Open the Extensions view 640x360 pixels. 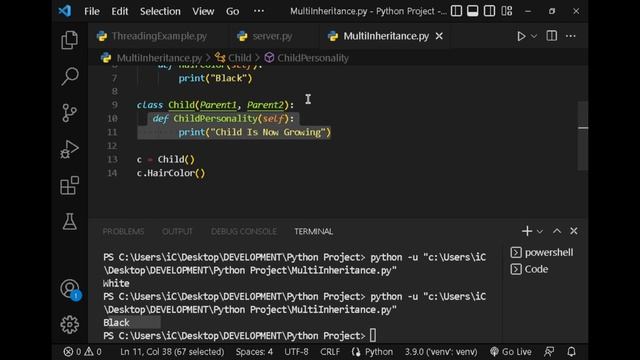tap(69, 186)
